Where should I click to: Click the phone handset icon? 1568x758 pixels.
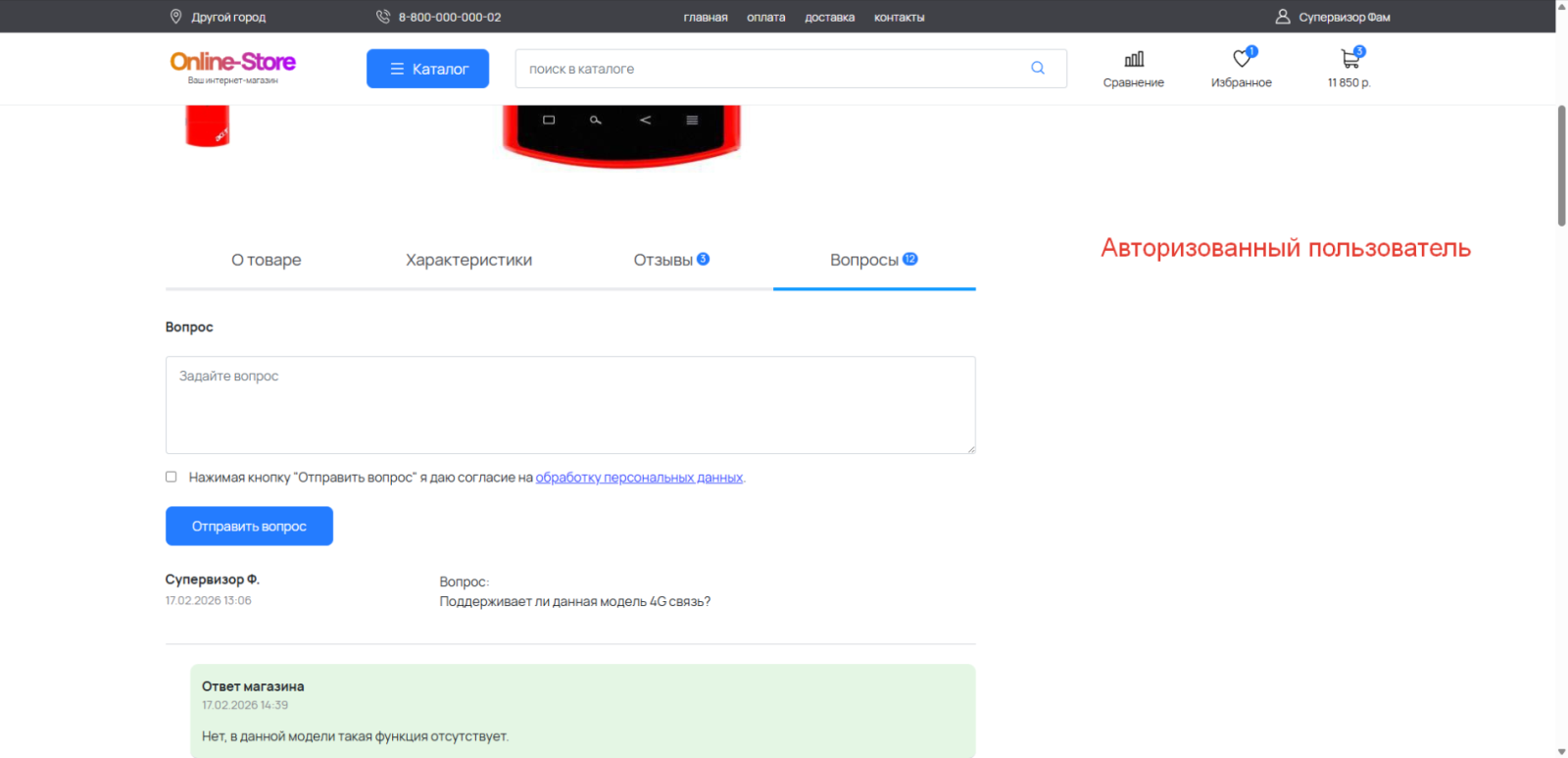pyautogui.click(x=383, y=17)
